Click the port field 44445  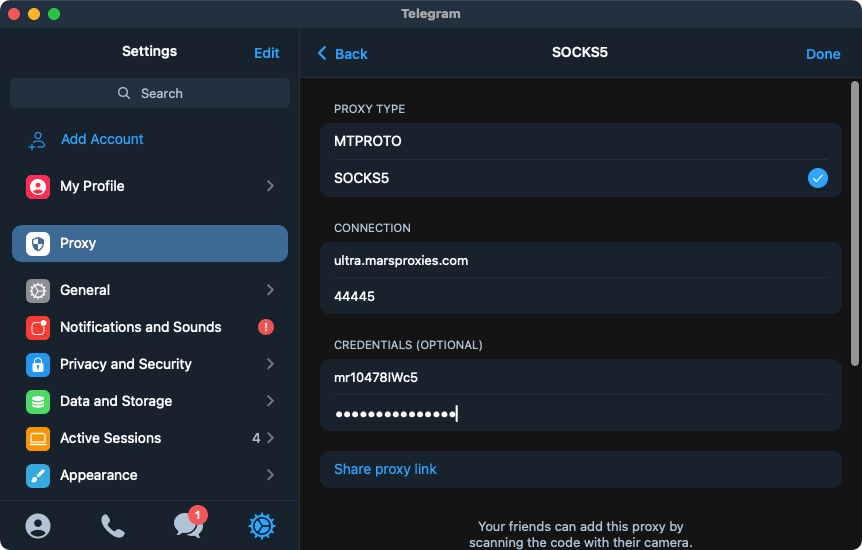tap(581, 296)
